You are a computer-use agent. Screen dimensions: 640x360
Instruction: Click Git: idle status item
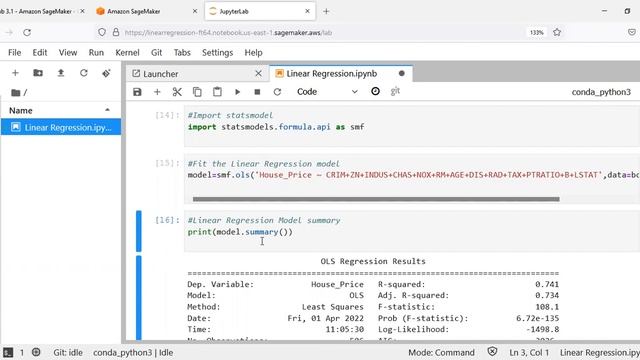tap(68, 353)
